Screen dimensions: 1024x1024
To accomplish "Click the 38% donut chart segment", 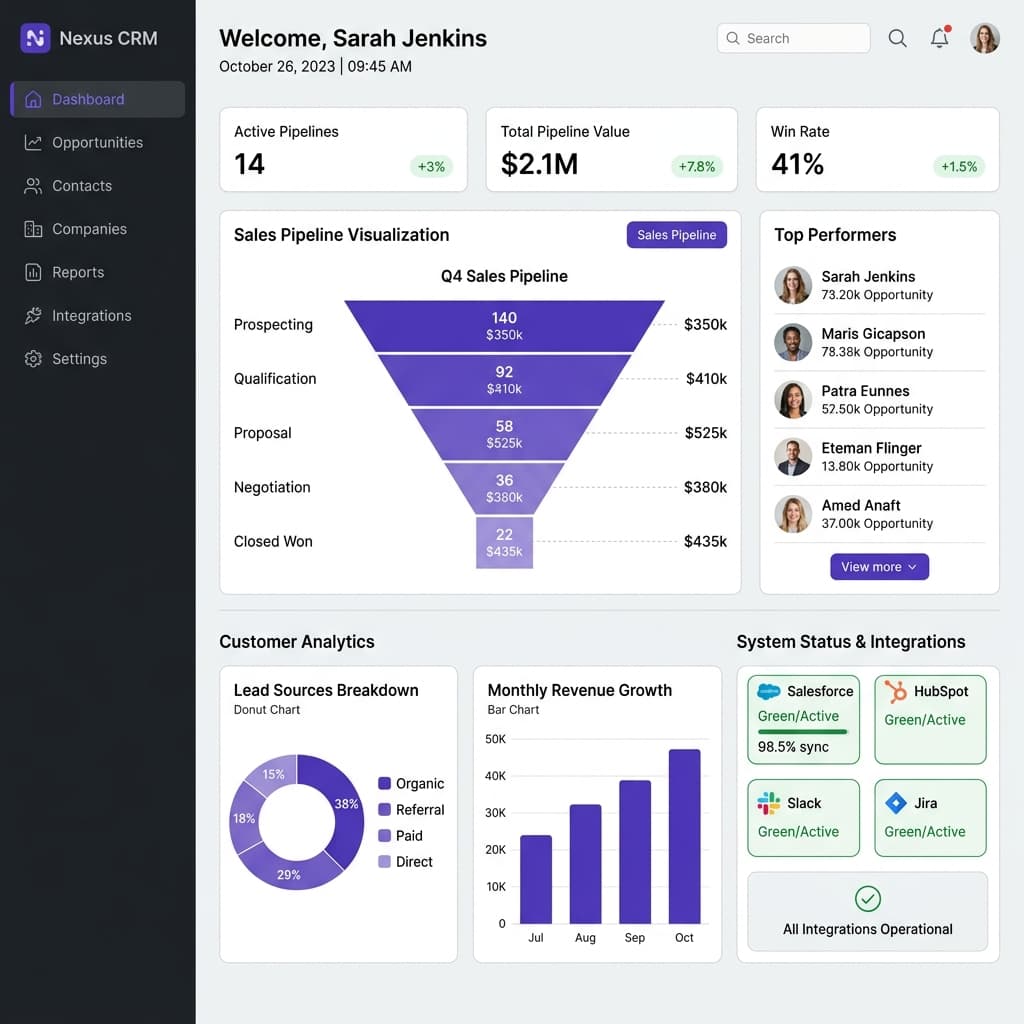I will [346, 805].
